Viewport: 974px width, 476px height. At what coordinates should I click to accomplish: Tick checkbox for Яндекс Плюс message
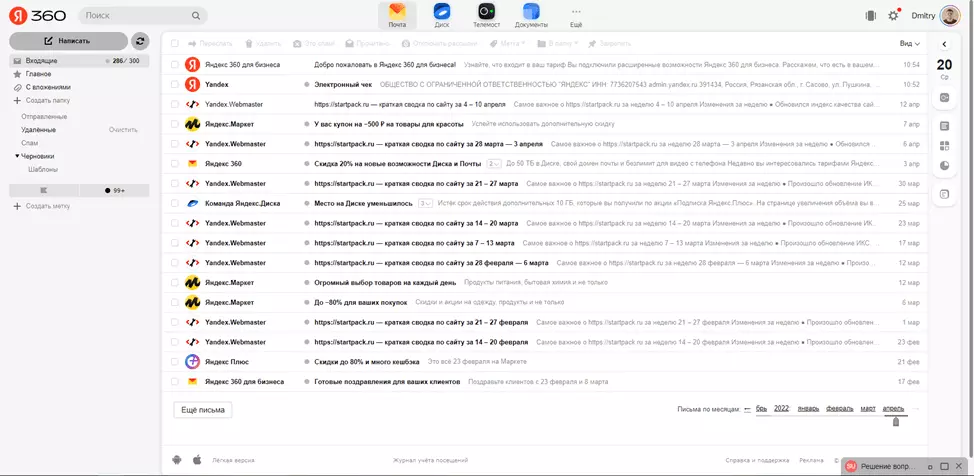[175, 362]
